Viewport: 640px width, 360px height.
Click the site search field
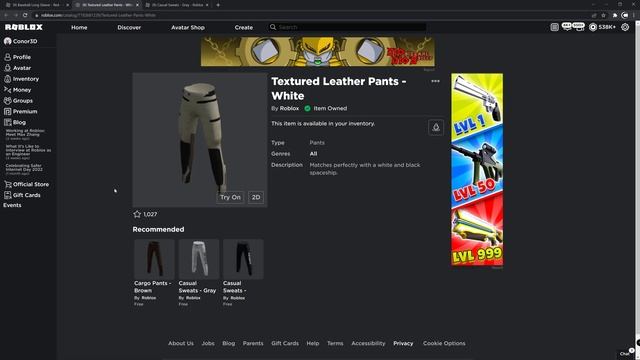(348, 27)
